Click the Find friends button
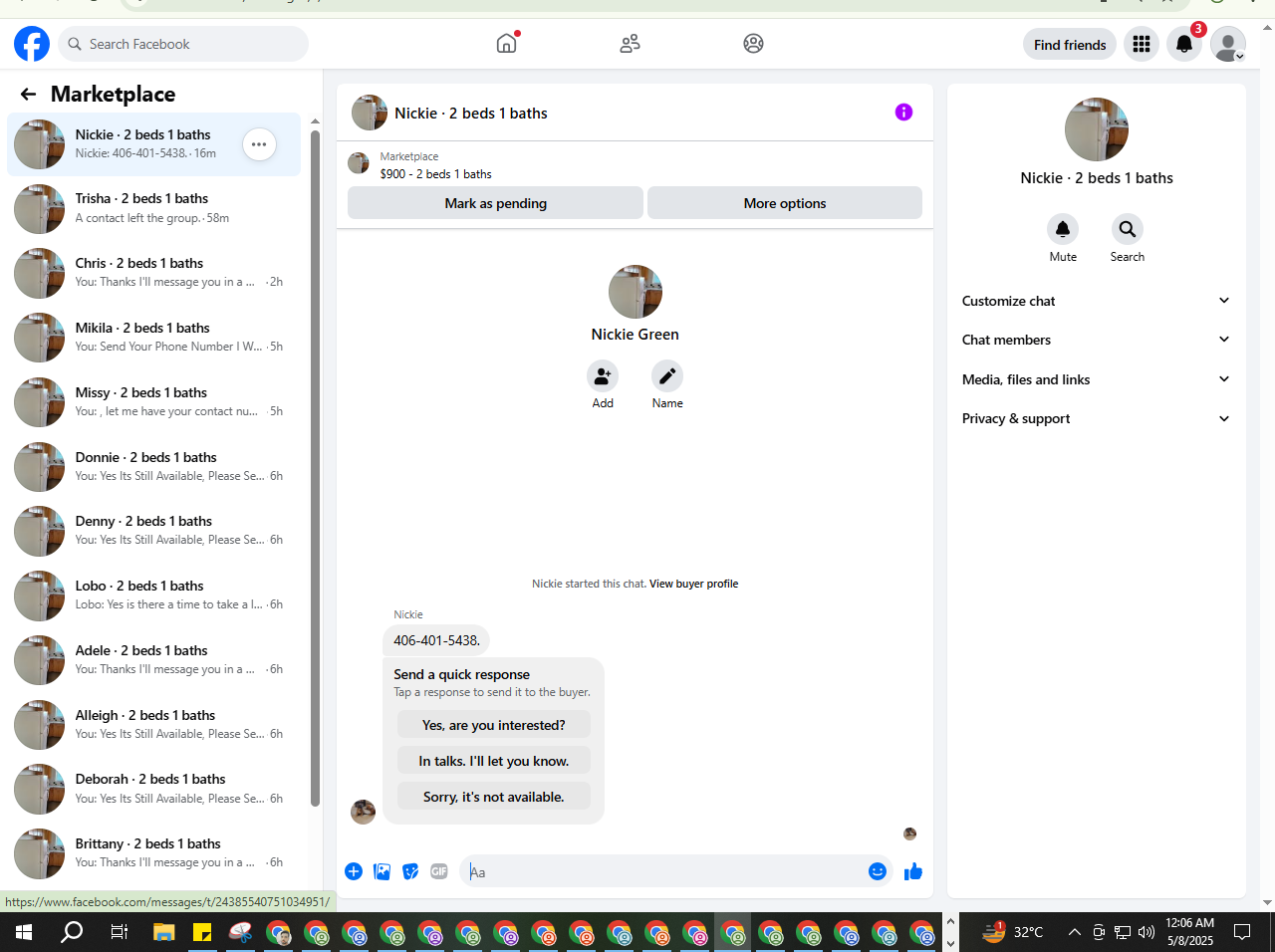1275x952 pixels. click(1070, 44)
